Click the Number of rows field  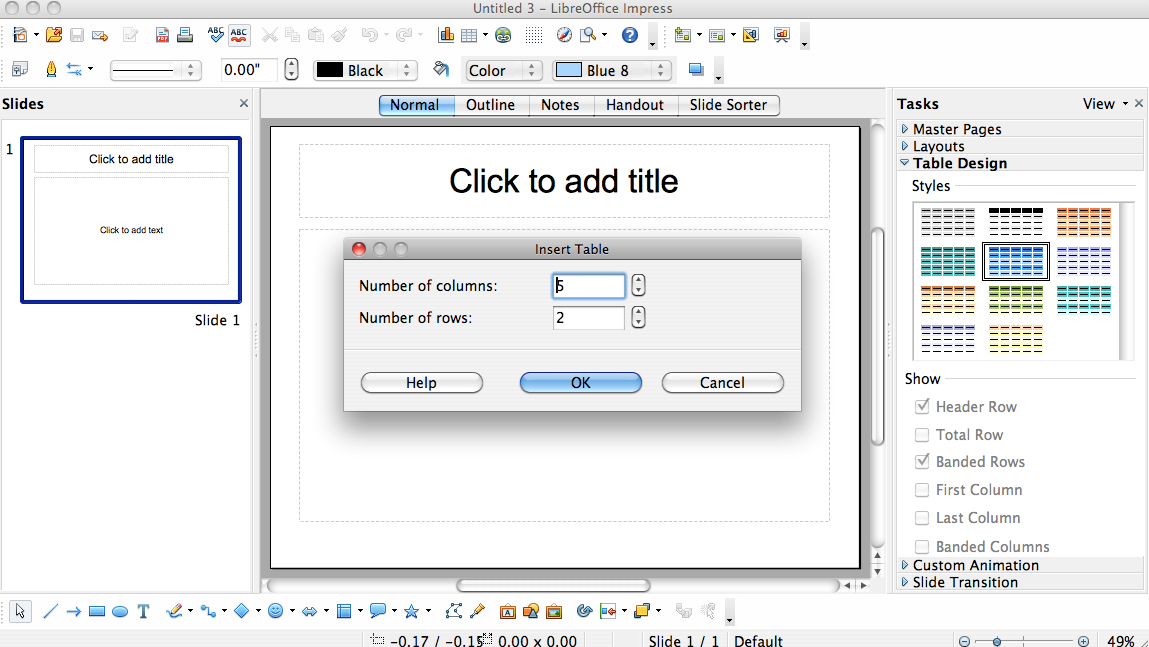click(x=588, y=317)
